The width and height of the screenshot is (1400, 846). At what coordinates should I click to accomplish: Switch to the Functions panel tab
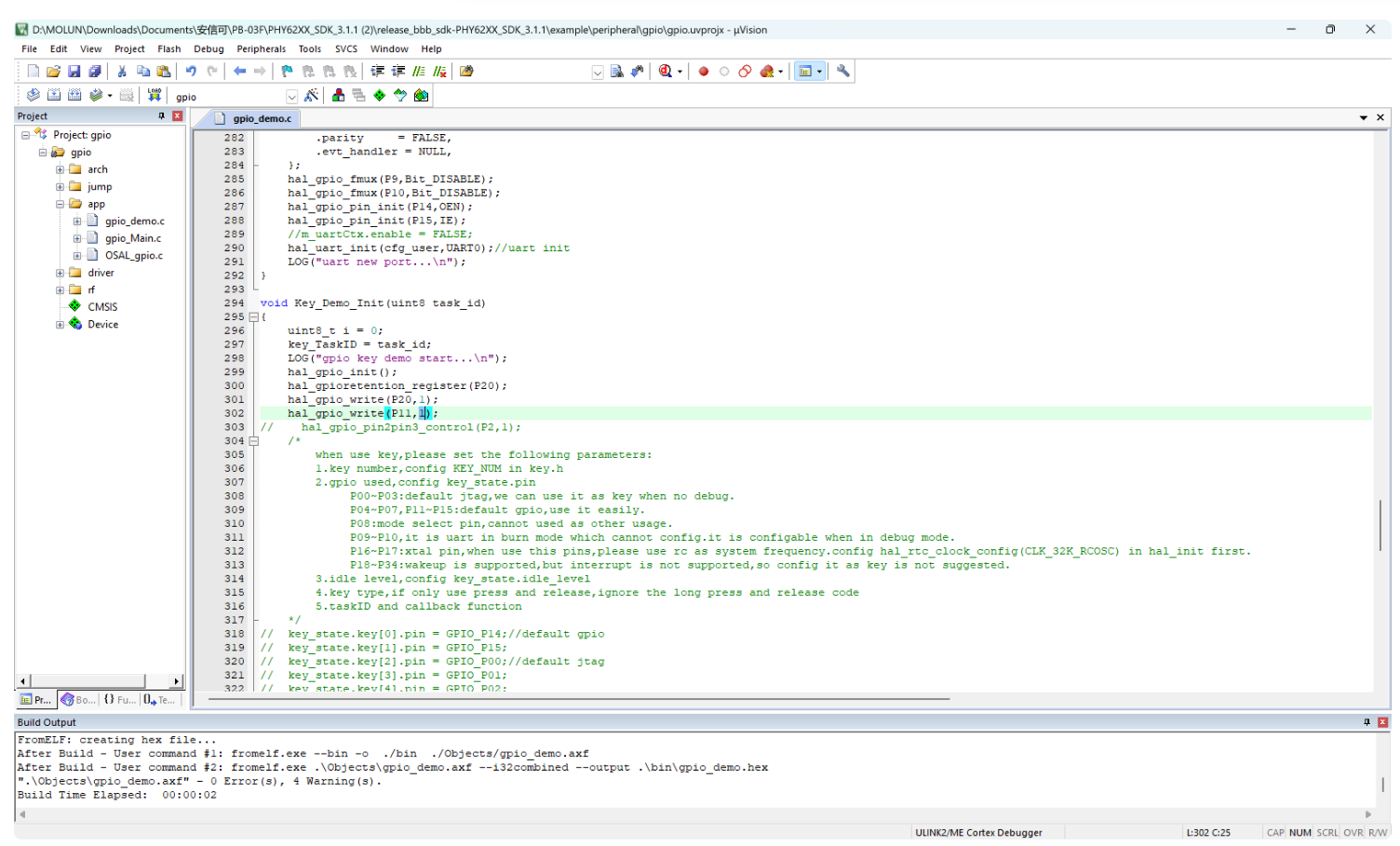pos(119,700)
